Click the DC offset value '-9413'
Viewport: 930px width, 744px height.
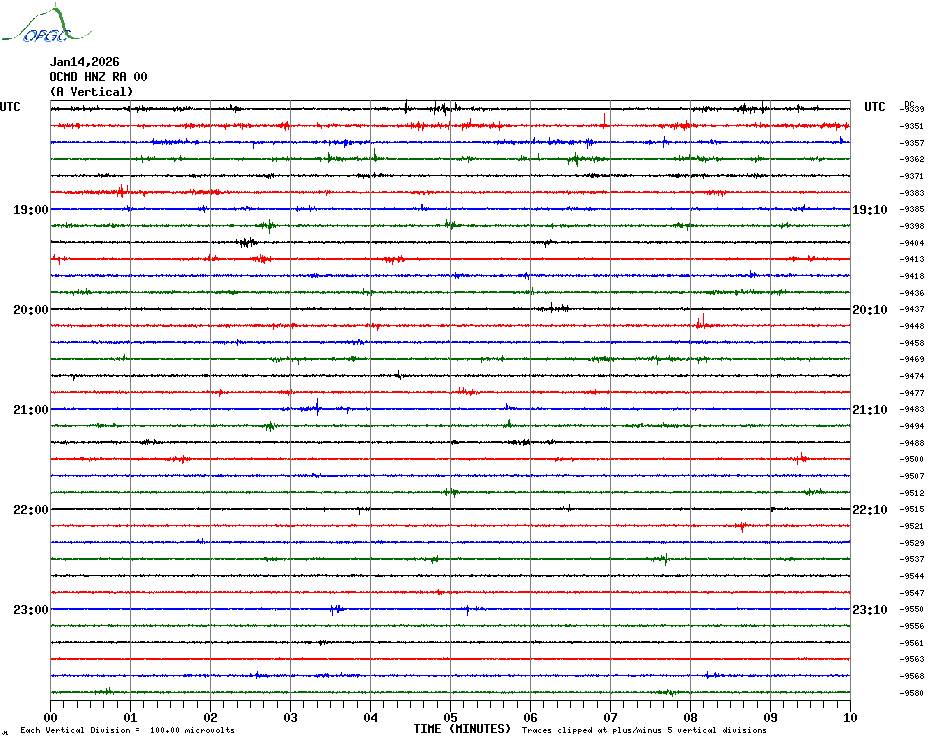click(912, 259)
